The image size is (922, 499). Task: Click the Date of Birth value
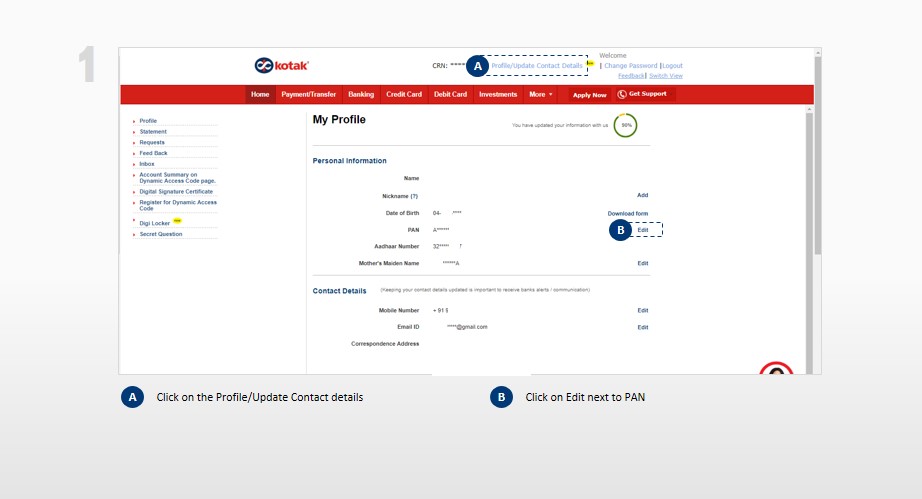pyautogui.click(x=447, y=213)
